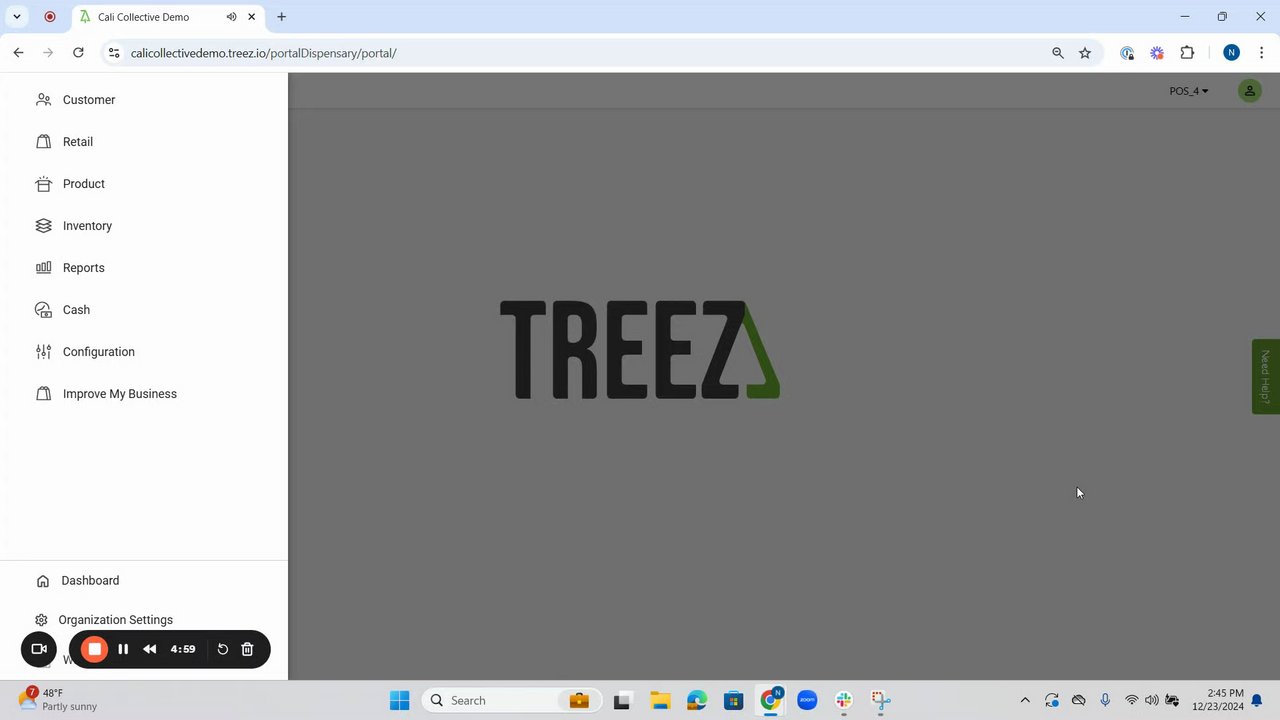
Task: View site information icon in address bar
Action: tap(114, 53)
